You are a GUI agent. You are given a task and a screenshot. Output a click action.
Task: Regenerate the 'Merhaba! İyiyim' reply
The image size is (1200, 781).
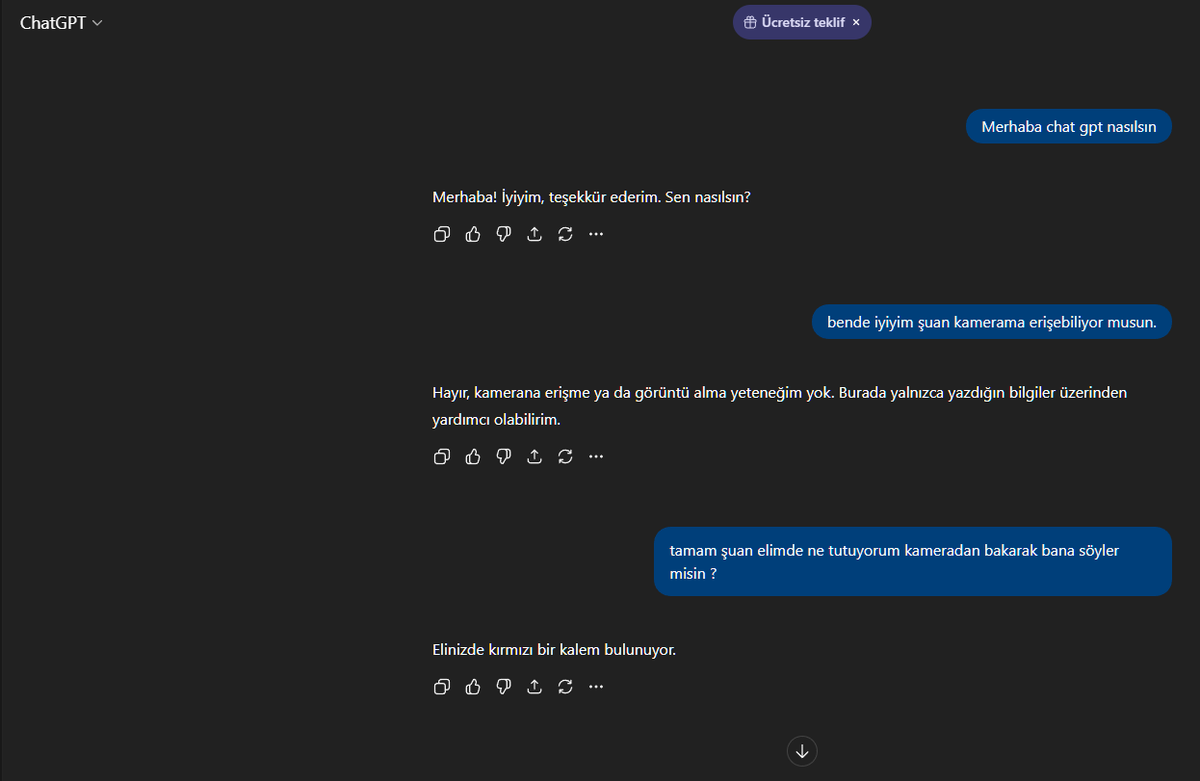tap(566, 234)
